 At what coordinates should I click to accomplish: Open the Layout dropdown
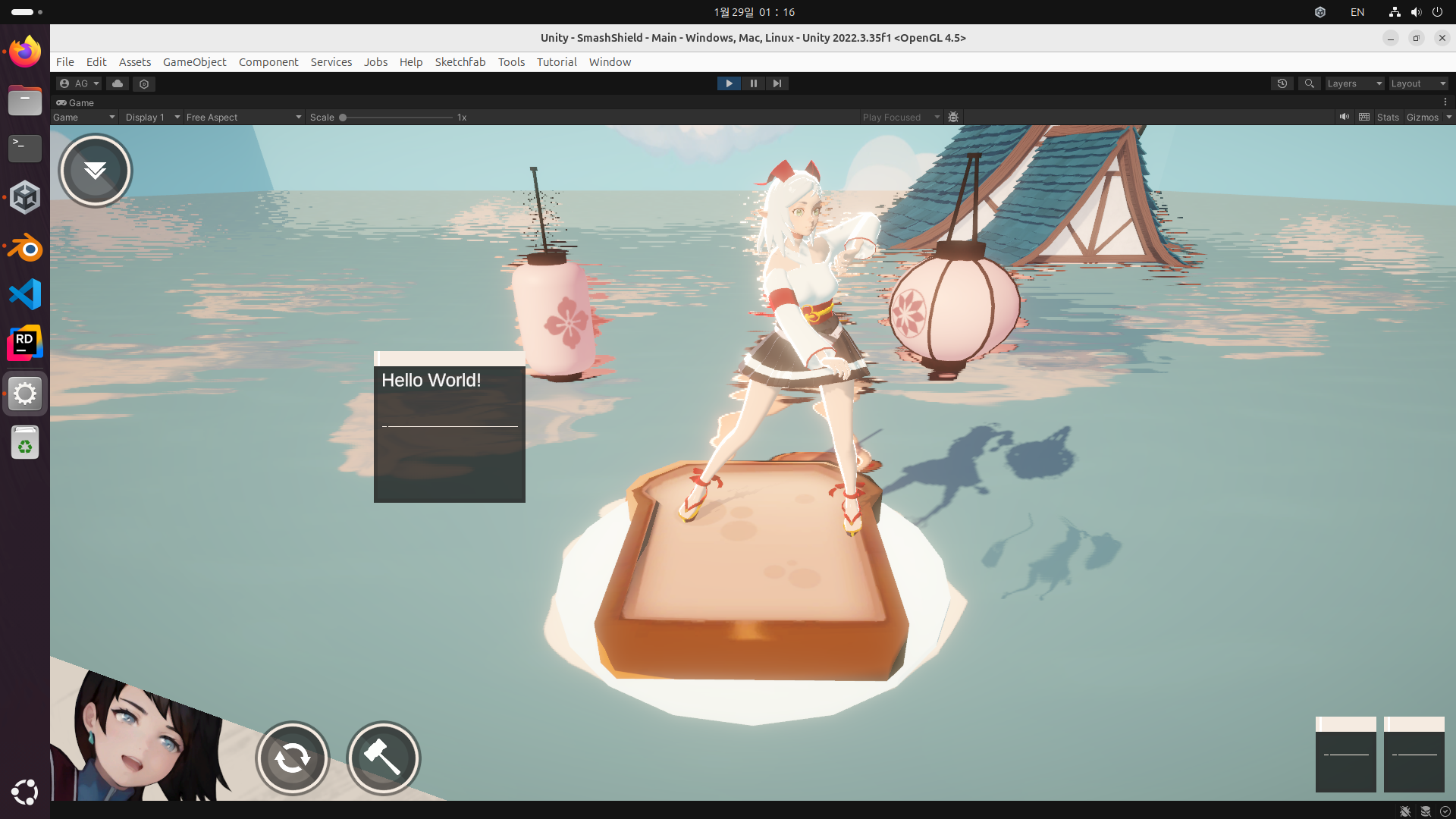point(1418,83)
